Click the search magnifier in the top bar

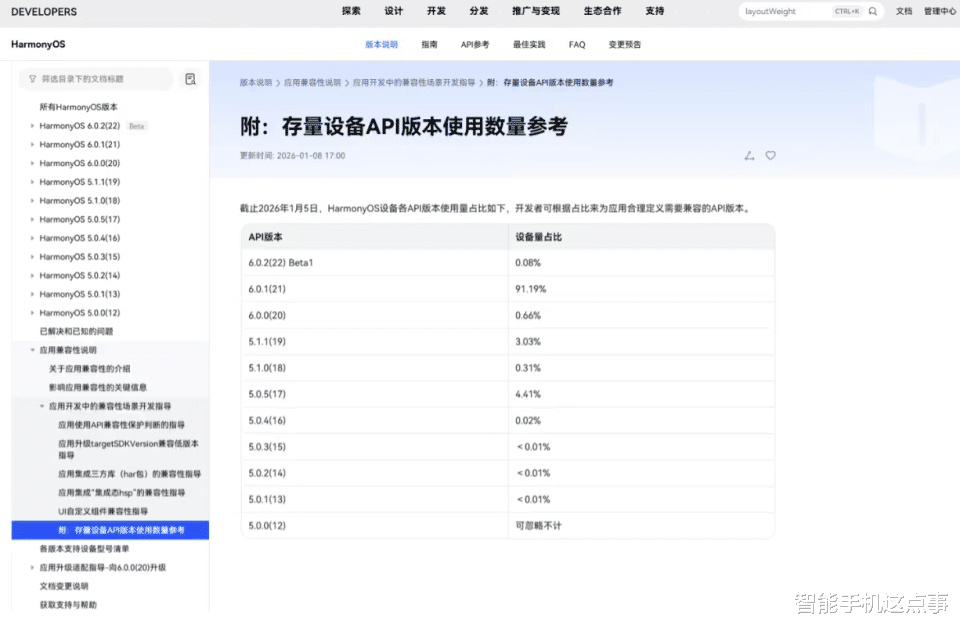pos(871,11)
